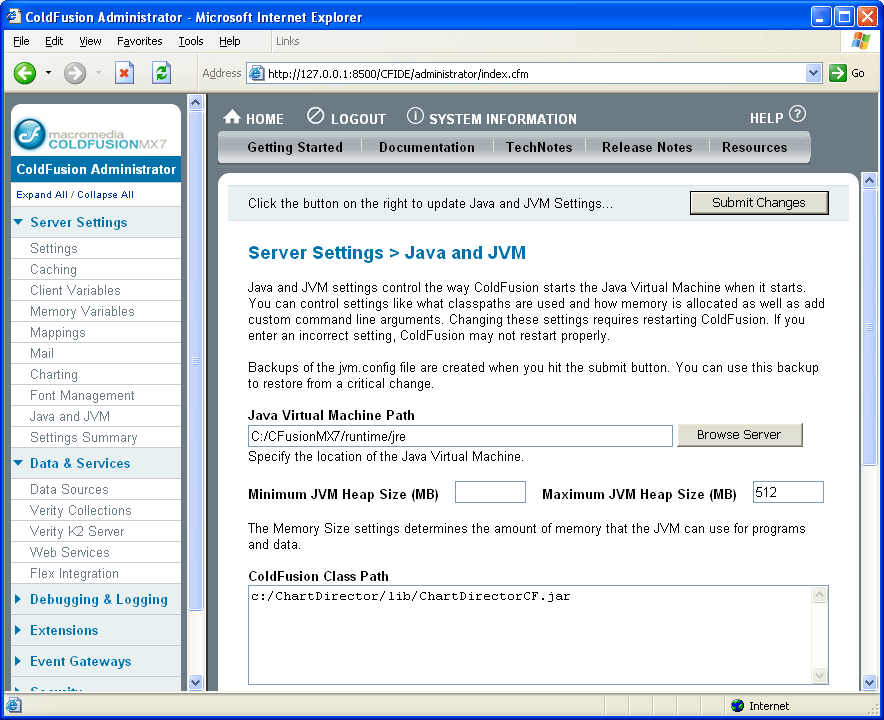884x720 pixels.
Task: Open the Help menu
Action: click(229, 41)
